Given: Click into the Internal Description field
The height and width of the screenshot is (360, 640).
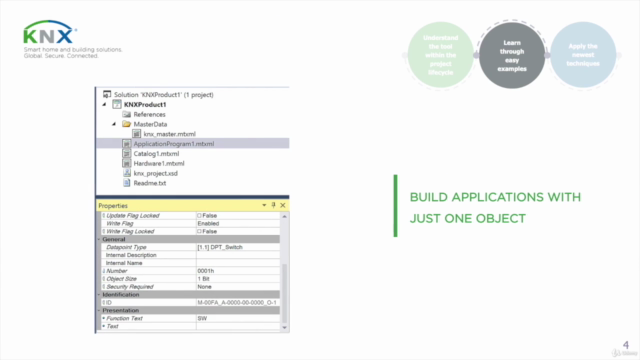Looking at the screenshot, I should click(238, 255).
